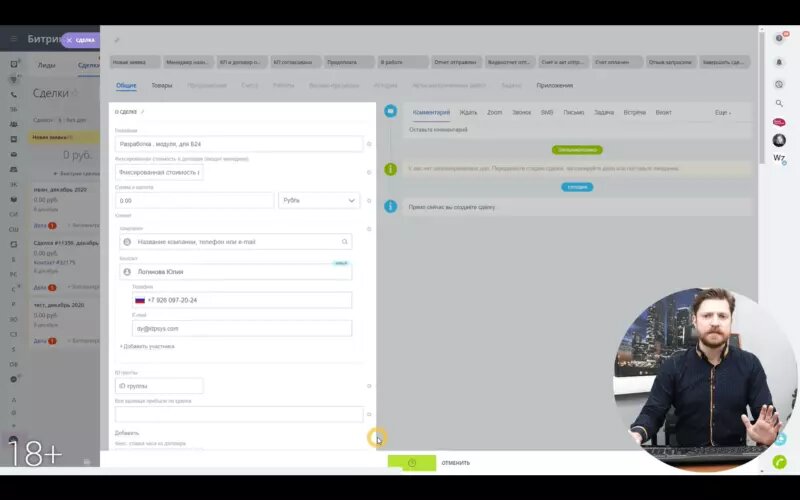
Task: Select the Счет оплачен stage
Action: tap(617, 62)
